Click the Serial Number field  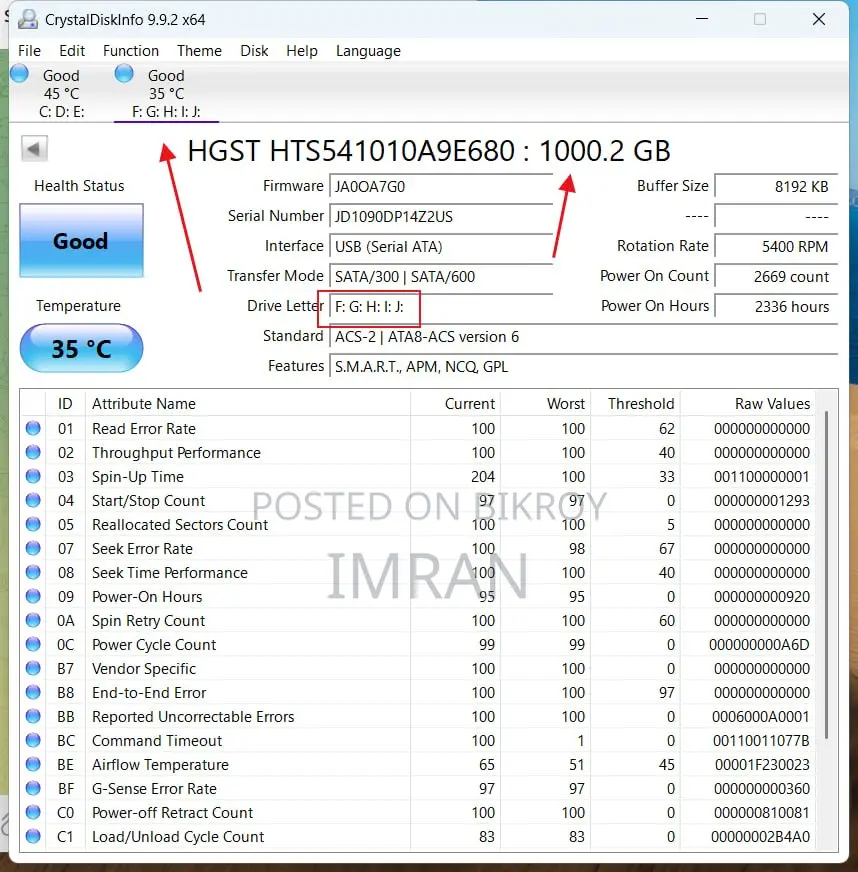pyautogui.click(x=441, y=216)
